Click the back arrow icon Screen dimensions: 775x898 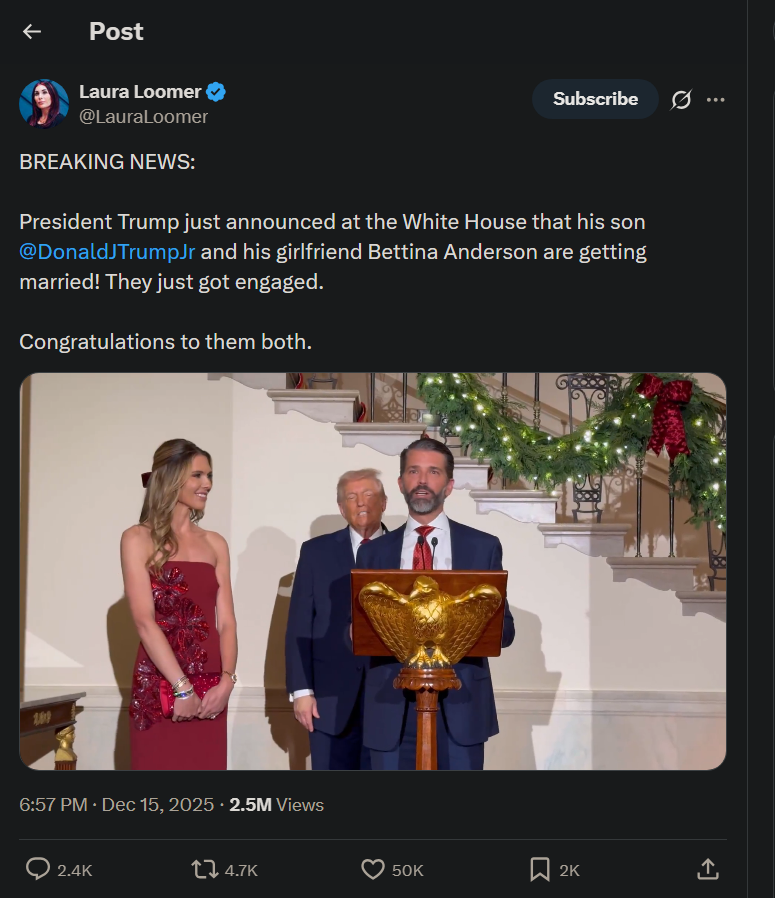pos(32,32)
